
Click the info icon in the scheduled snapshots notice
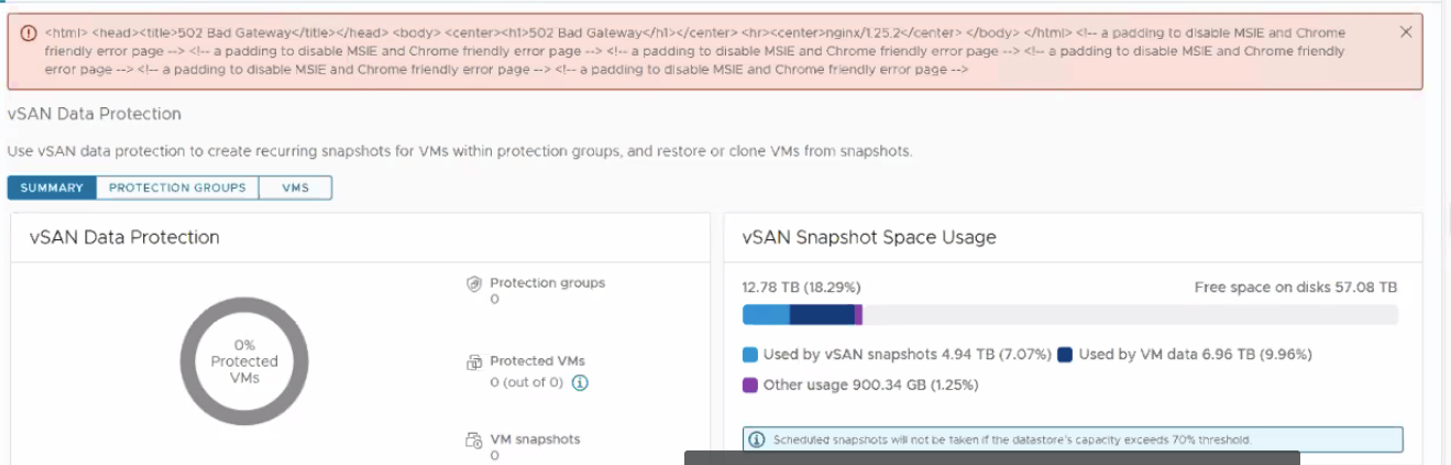(x=757, y=440)
